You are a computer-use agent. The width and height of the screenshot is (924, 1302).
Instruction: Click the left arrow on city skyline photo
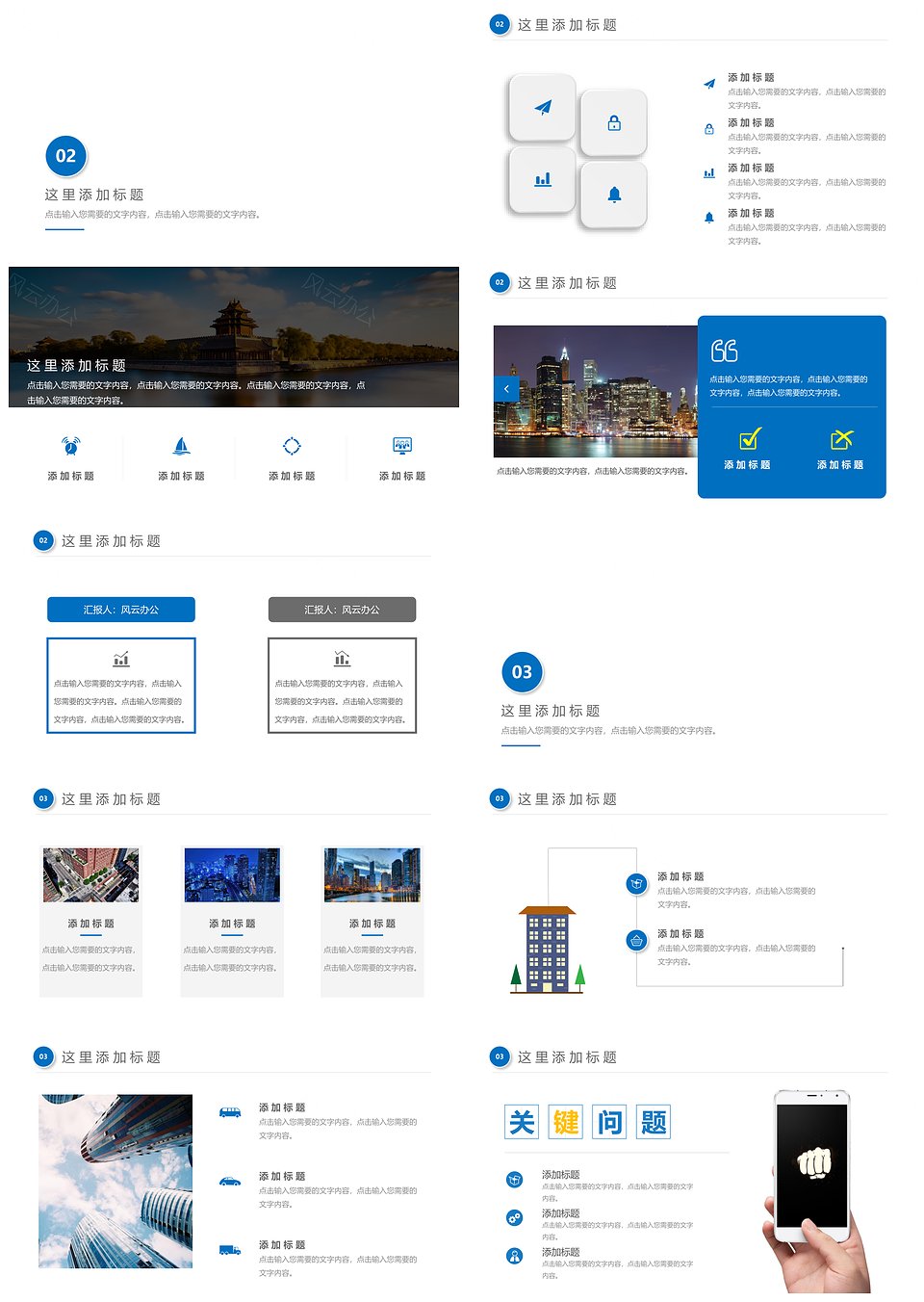[x=506, y=389]
